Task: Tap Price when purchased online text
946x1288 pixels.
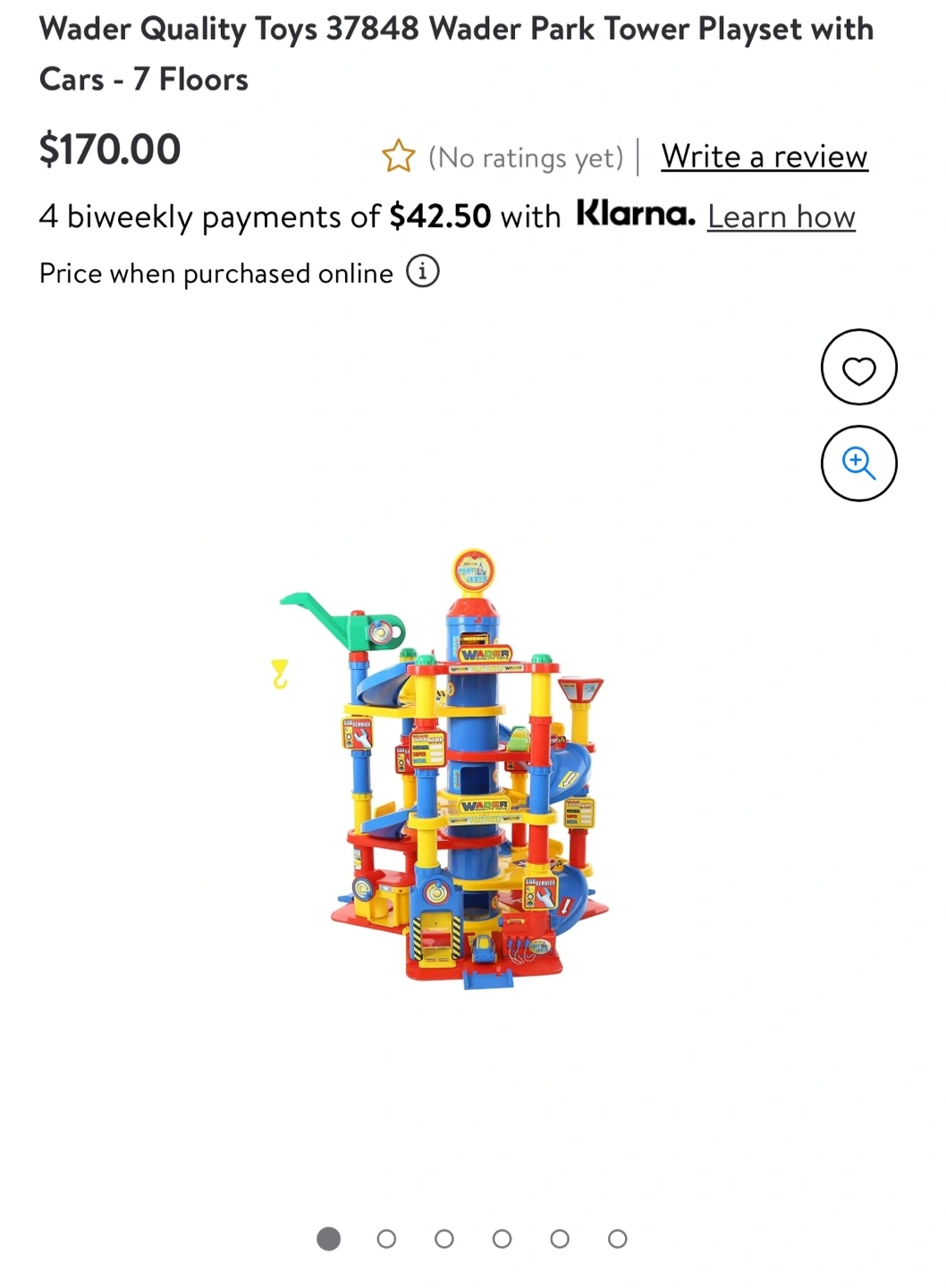Action: pos(215,273)
